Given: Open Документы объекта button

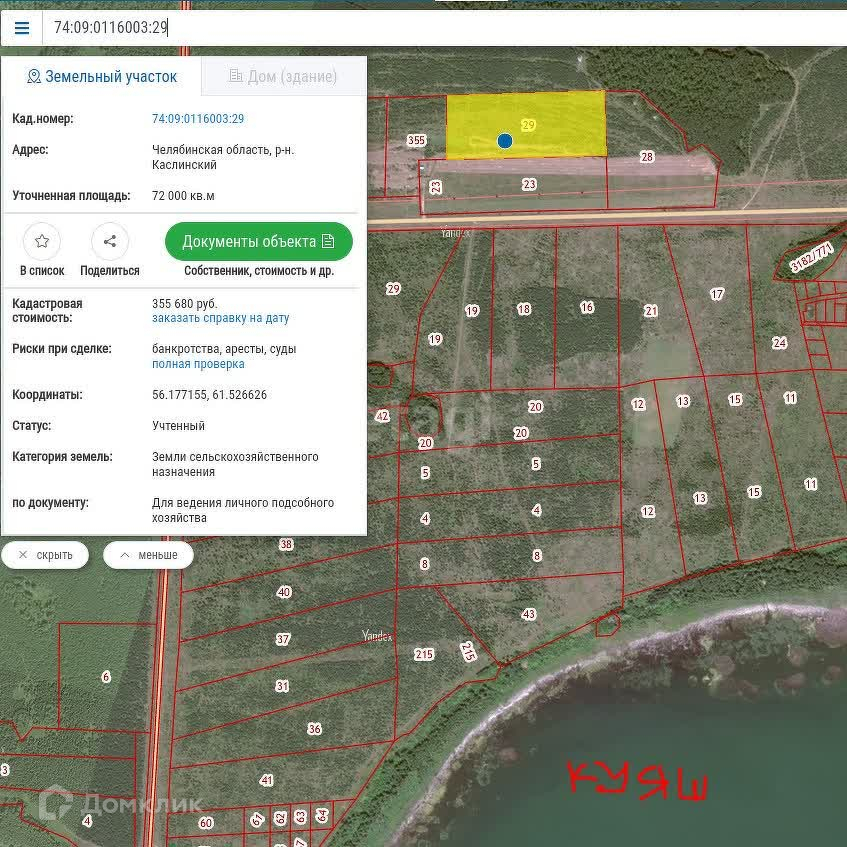Looking at the screenshot, I should pos(258,241).
